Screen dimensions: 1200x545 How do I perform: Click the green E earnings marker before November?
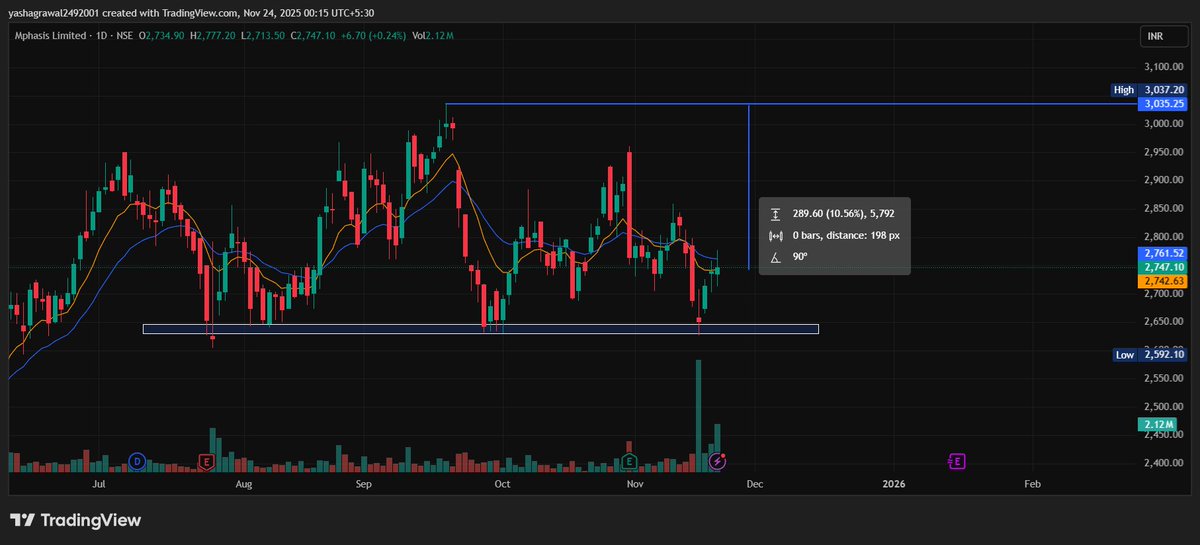(x=630, y=461)
